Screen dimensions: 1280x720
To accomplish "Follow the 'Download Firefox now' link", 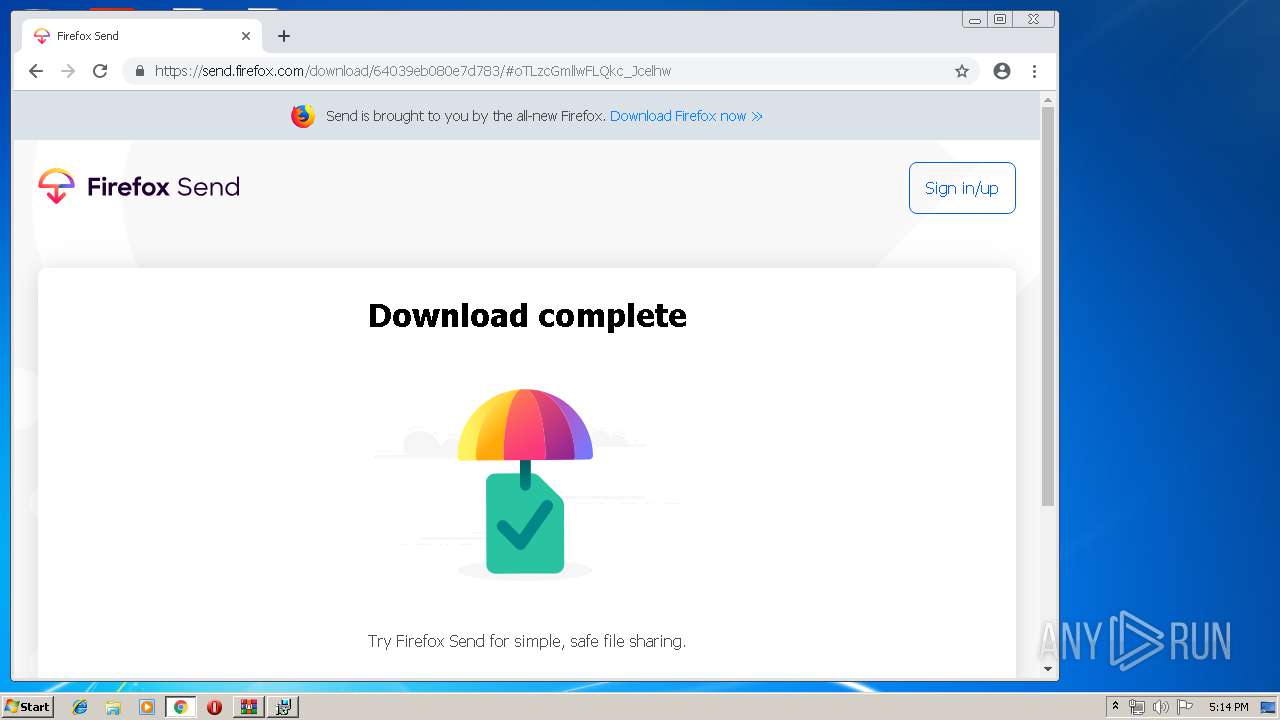I will point(686,116).
